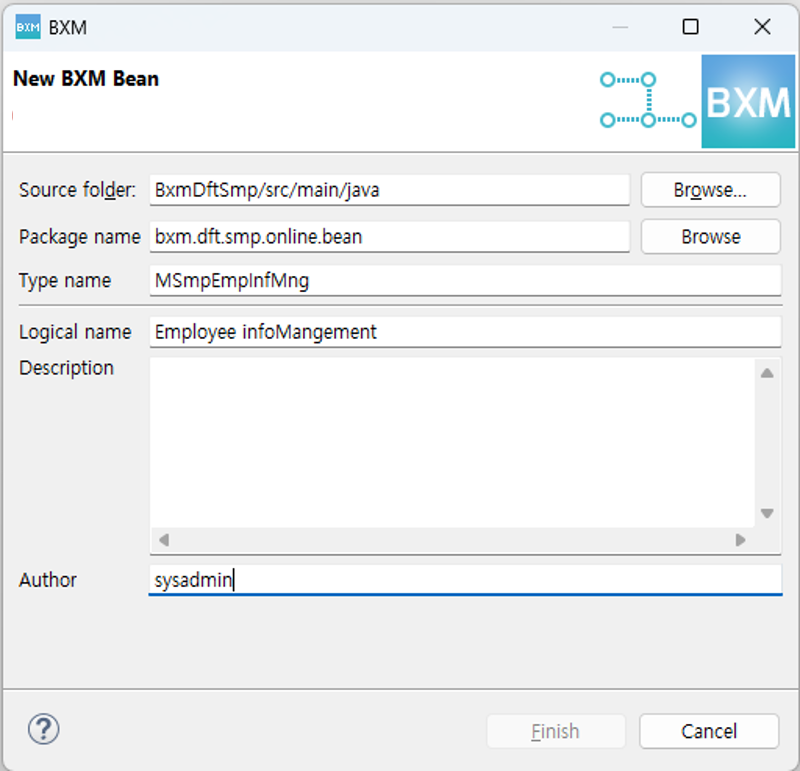Screen dimensions: 800x771
Task: Click the Description left scroll arrow
Action: [164, 540]
